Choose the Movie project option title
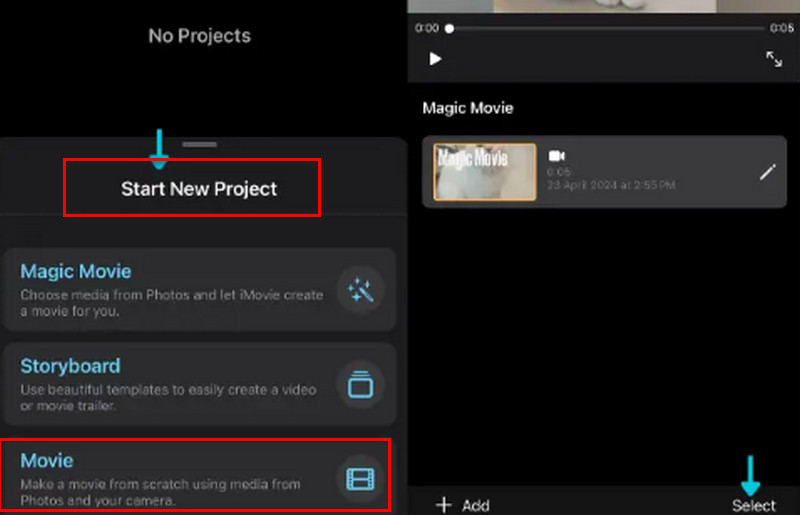This screenshot has width=800, height=515. tap(47, 460)
